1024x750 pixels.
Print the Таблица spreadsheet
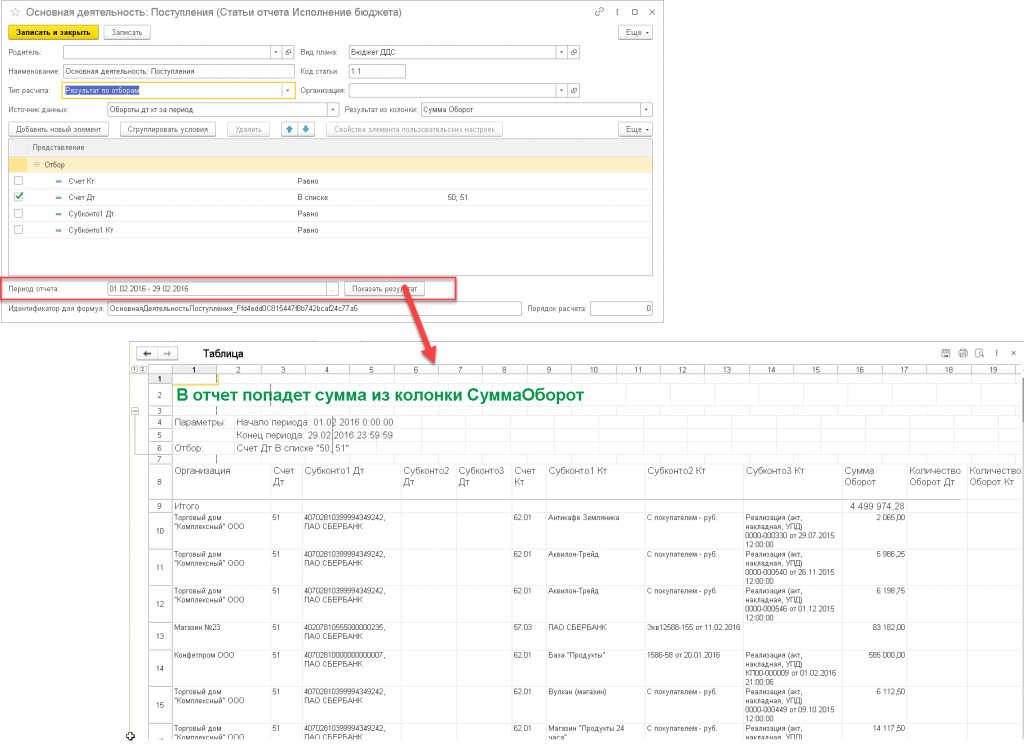963,353
